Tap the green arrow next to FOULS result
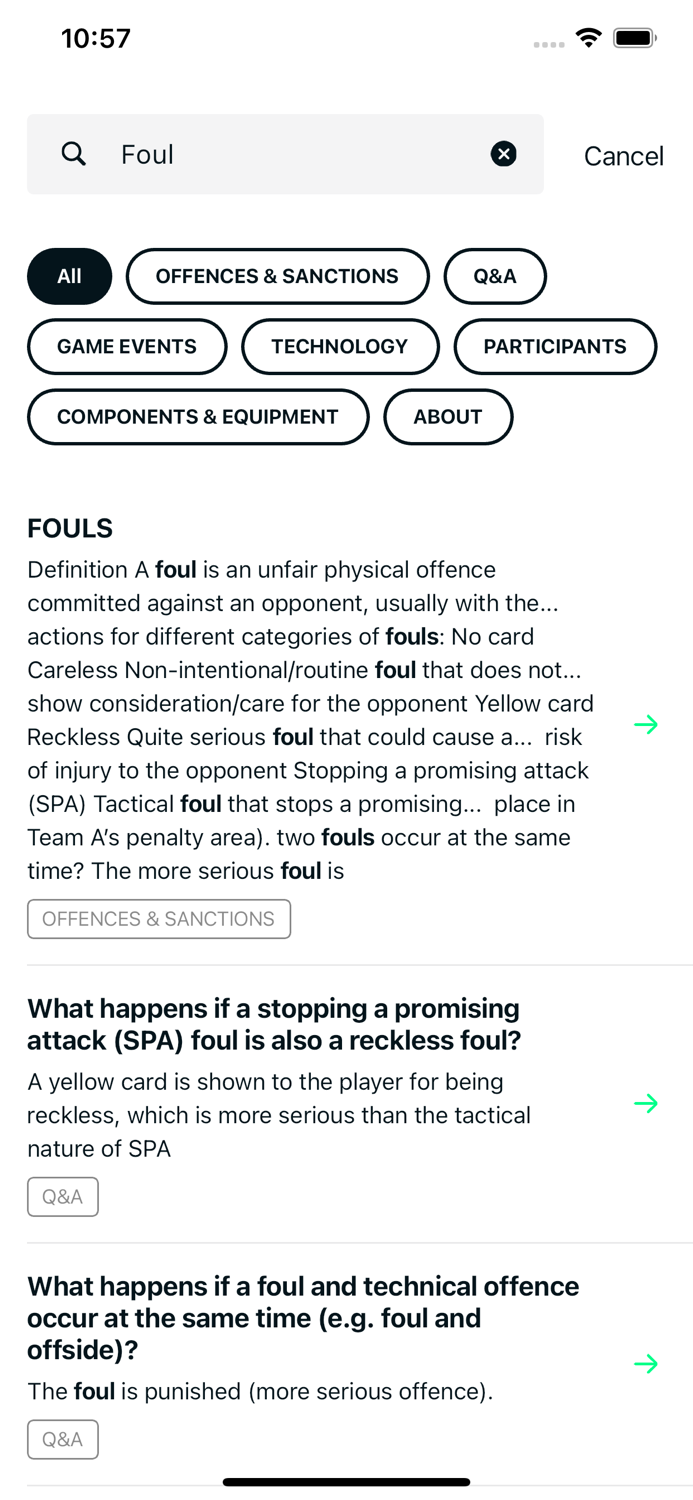The width and height of the screenshot is (693, 1500). click(x=647, y=724)
